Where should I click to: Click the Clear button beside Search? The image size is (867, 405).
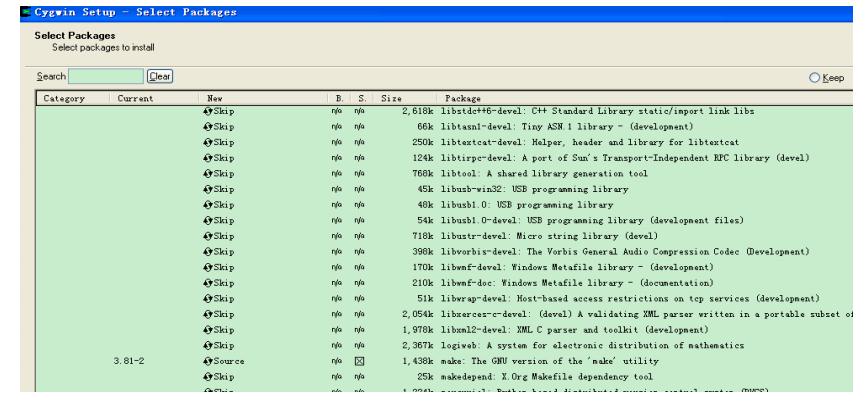158,74
